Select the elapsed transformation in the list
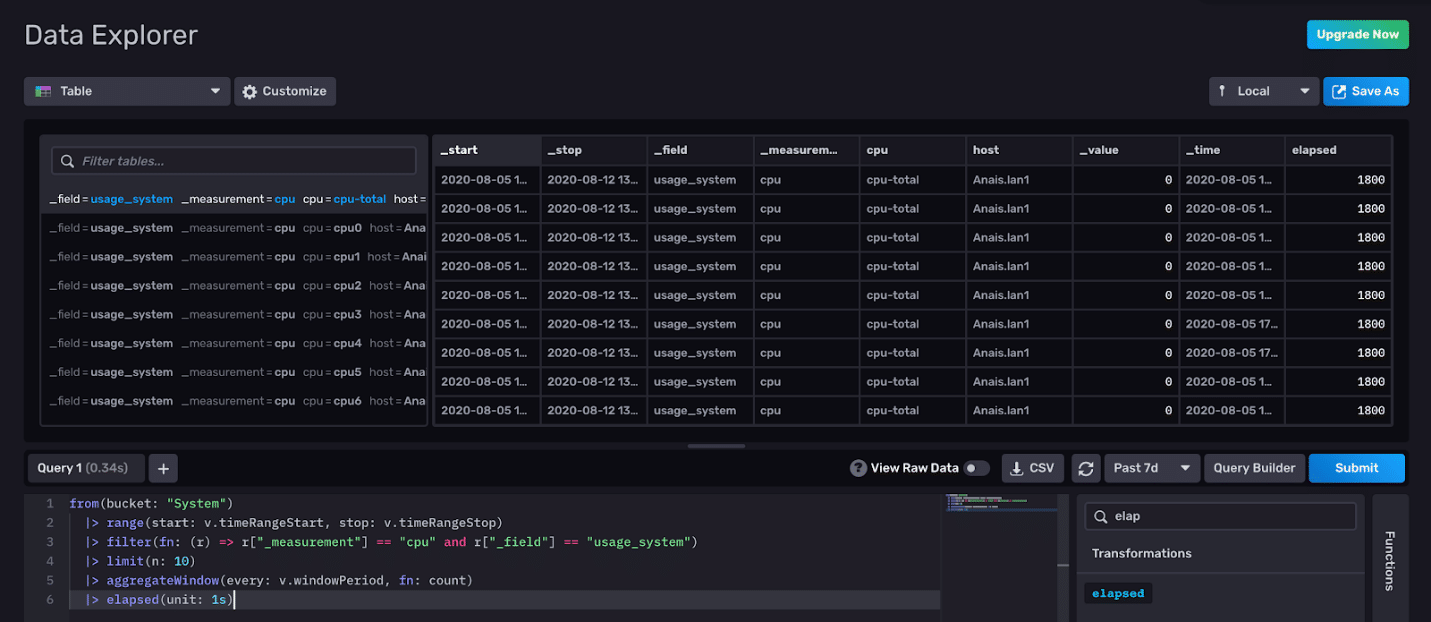Screen dimensions: 1431x622 1117,592
